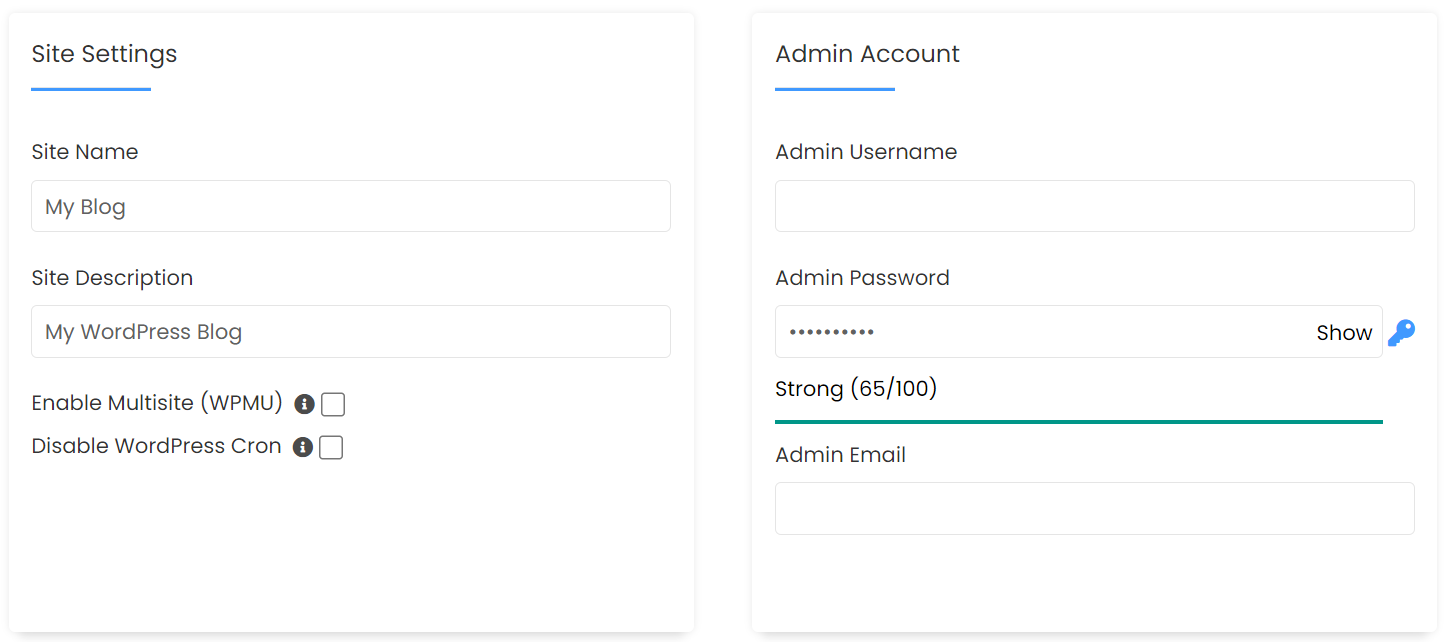Click the Disable WordPress Cron info icon

click(302, 447)
